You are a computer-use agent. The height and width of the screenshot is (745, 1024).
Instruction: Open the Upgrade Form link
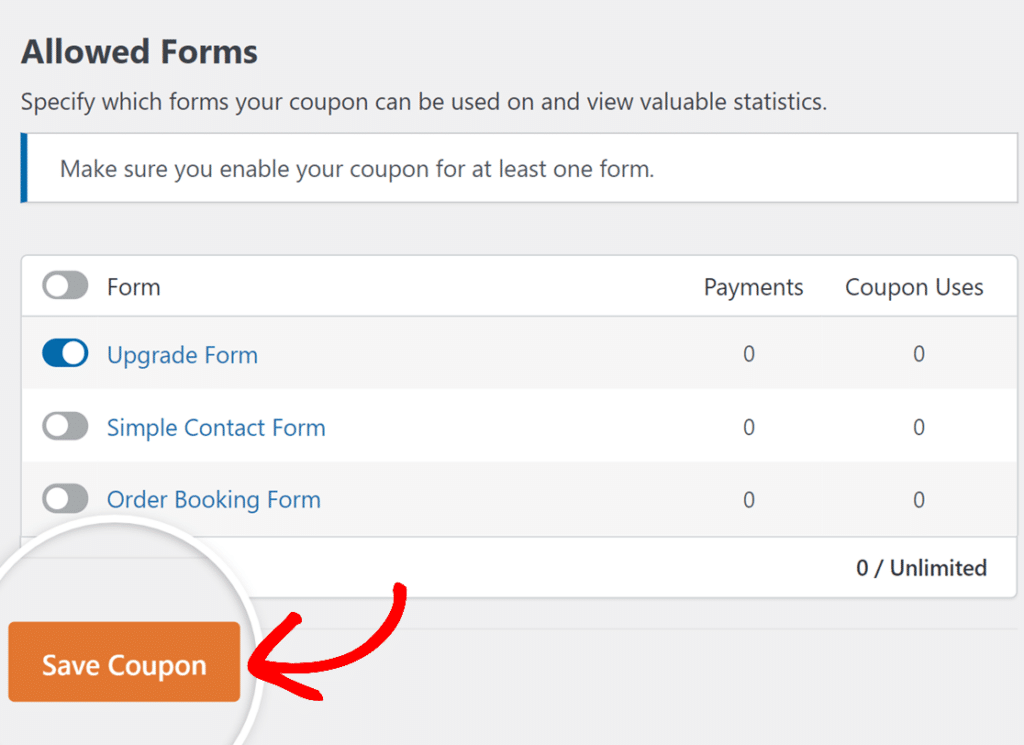[x=182, y=354]
